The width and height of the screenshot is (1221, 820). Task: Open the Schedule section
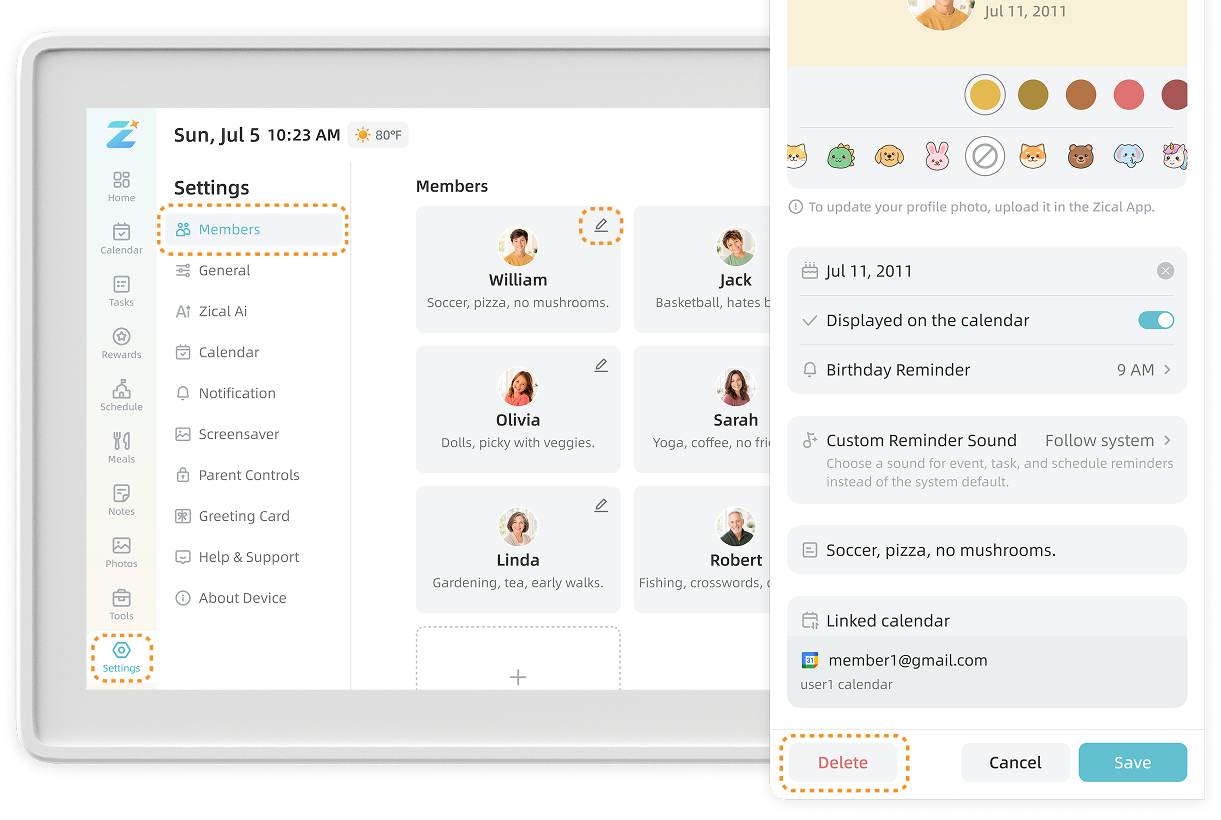pyautogui.click(x=121, y=395)
